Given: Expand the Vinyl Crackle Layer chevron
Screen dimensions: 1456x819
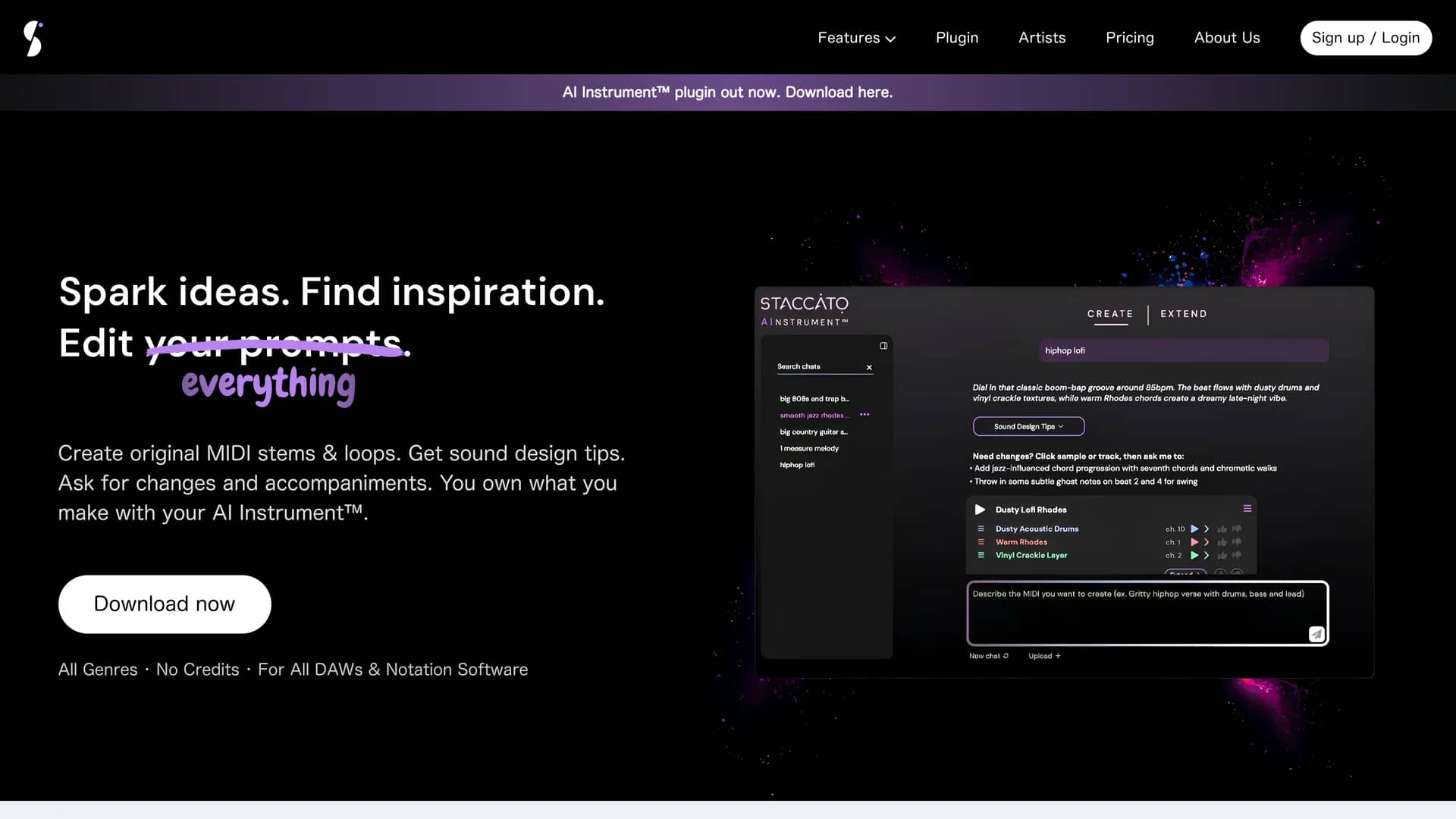Looking at the screenshot, I should (1207, 556).
